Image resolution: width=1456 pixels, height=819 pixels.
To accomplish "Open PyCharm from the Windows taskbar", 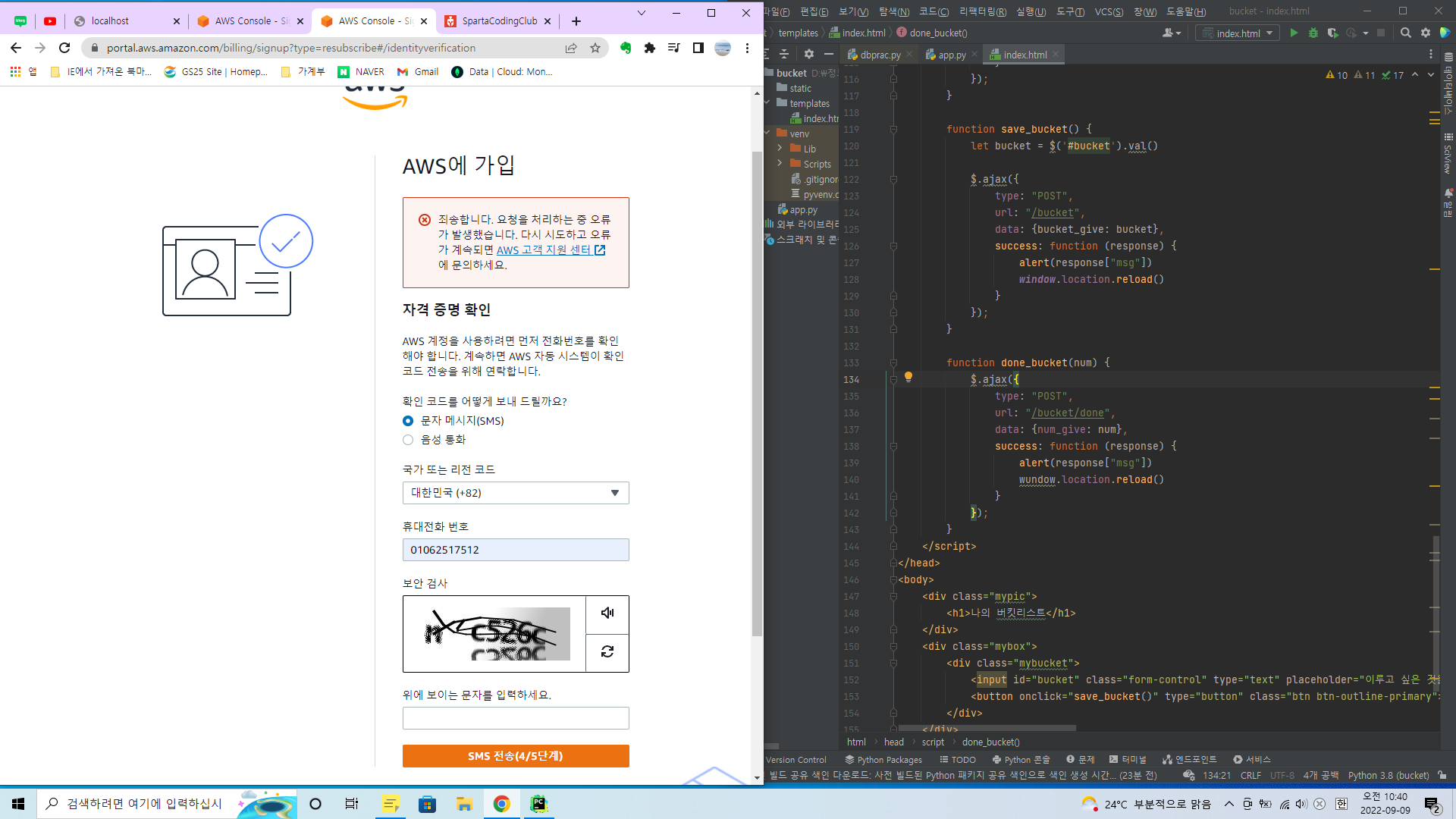I will 538,804.
